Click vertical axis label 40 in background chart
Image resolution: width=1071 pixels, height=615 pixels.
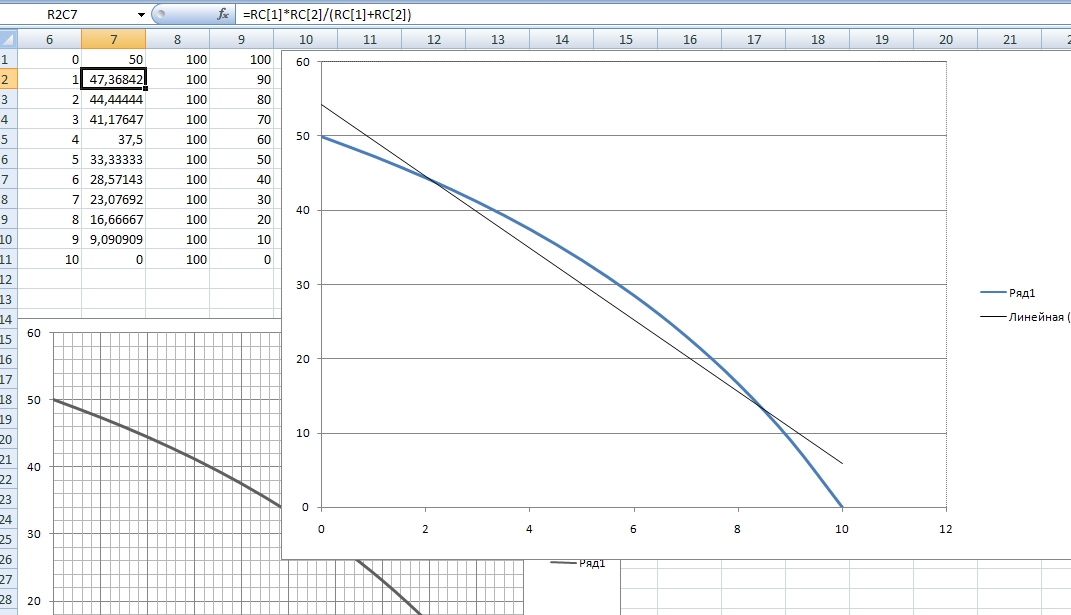click(x=33, y=467)
